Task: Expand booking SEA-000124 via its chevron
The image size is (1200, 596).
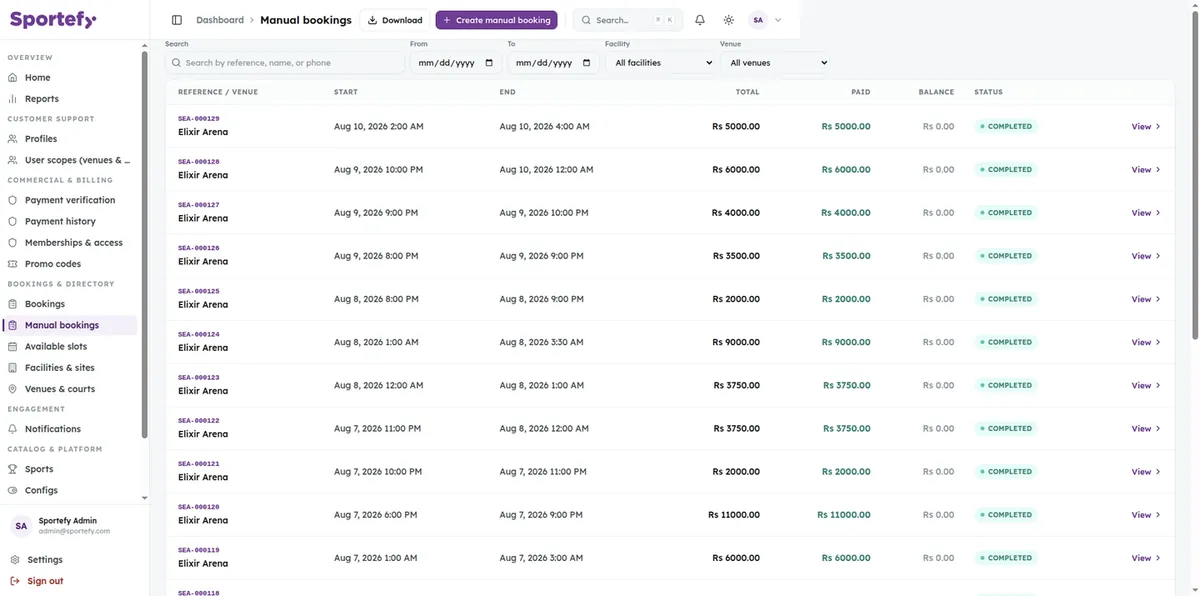Action: tap(1158, 342)
